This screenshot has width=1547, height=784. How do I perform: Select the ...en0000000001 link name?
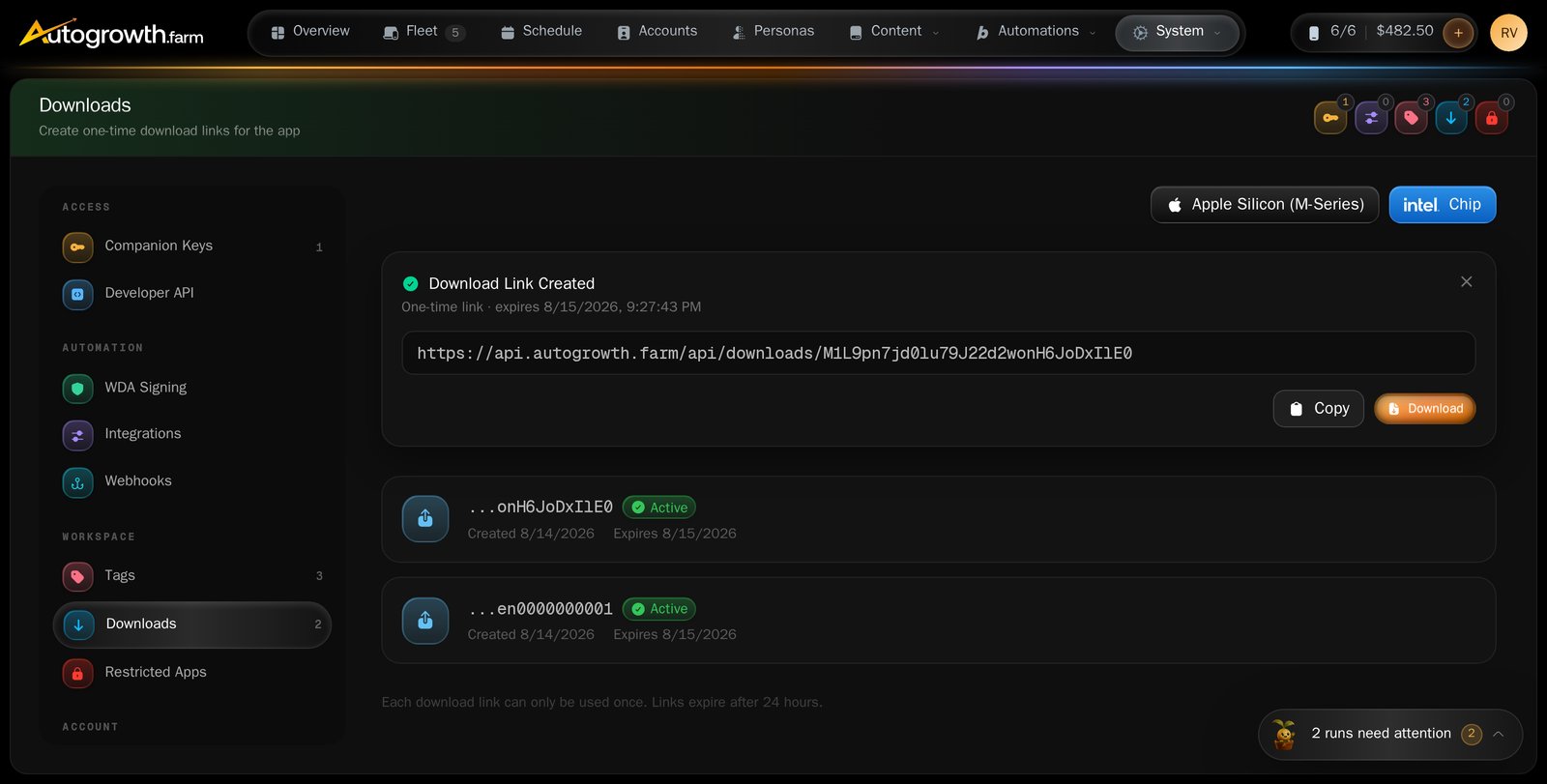tap(540, 608)
